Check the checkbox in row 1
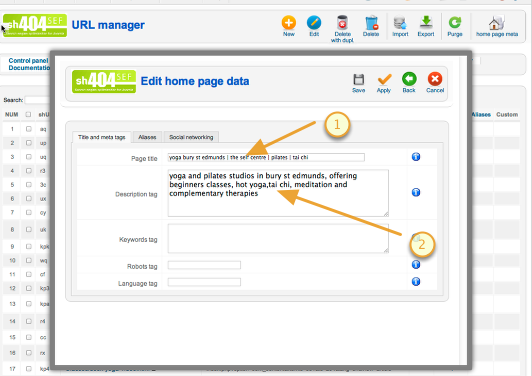532x376 pixels. [28, 129]
